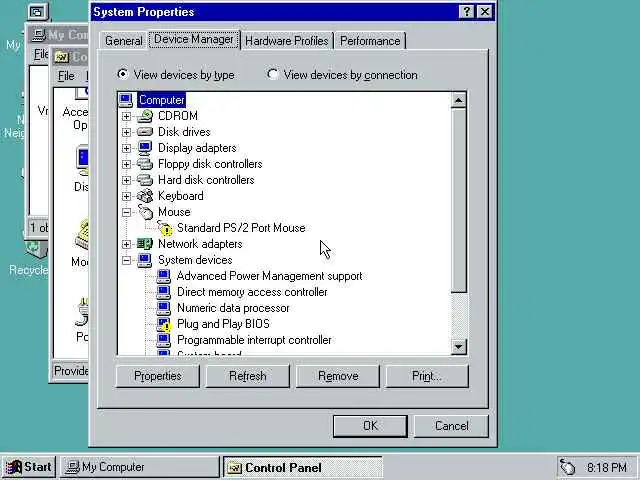Image resolution: width=640 pixels, height=480 pixels.
Task: Collapse the Mouse branch
Action: click(127, 212)
